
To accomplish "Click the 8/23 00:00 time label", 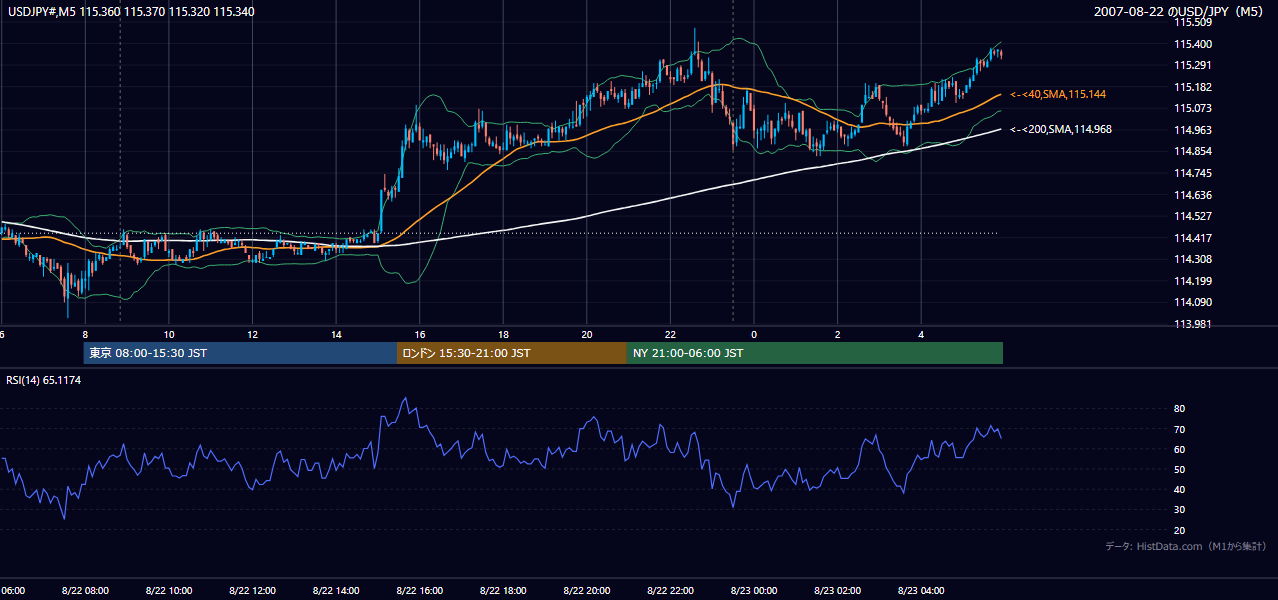I will click(x=753, y=591).
